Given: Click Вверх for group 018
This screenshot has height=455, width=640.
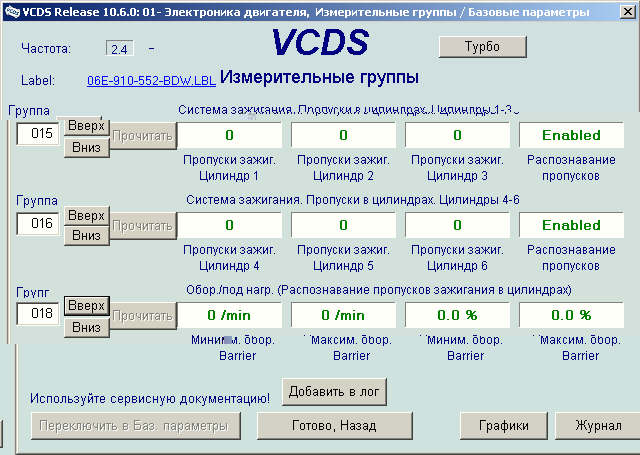Looking at the screenshot, I should pos(87,306).
